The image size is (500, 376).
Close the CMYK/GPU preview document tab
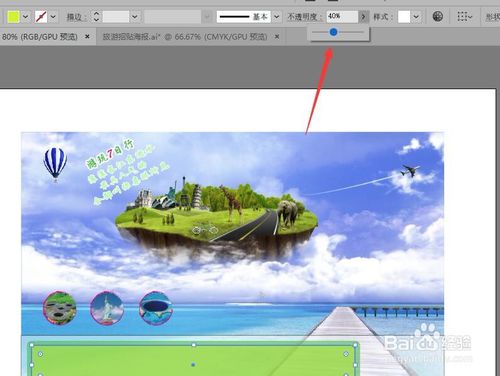coord(277,37)
